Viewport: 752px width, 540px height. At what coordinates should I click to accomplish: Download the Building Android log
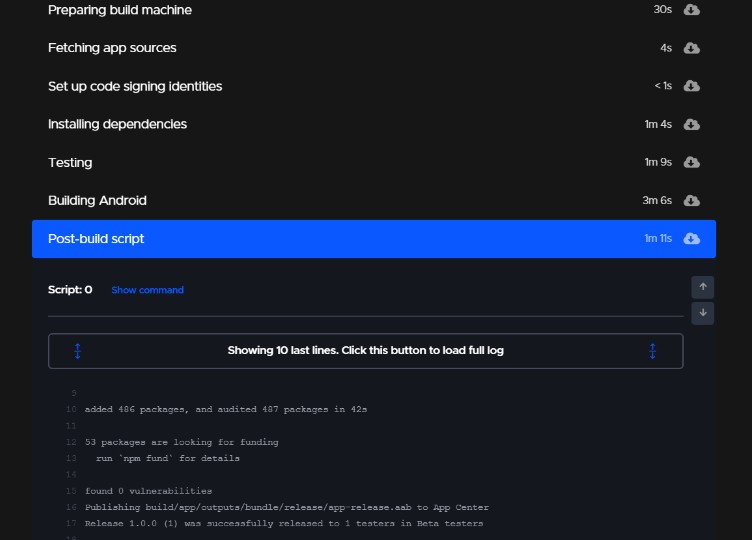(691, 200)
